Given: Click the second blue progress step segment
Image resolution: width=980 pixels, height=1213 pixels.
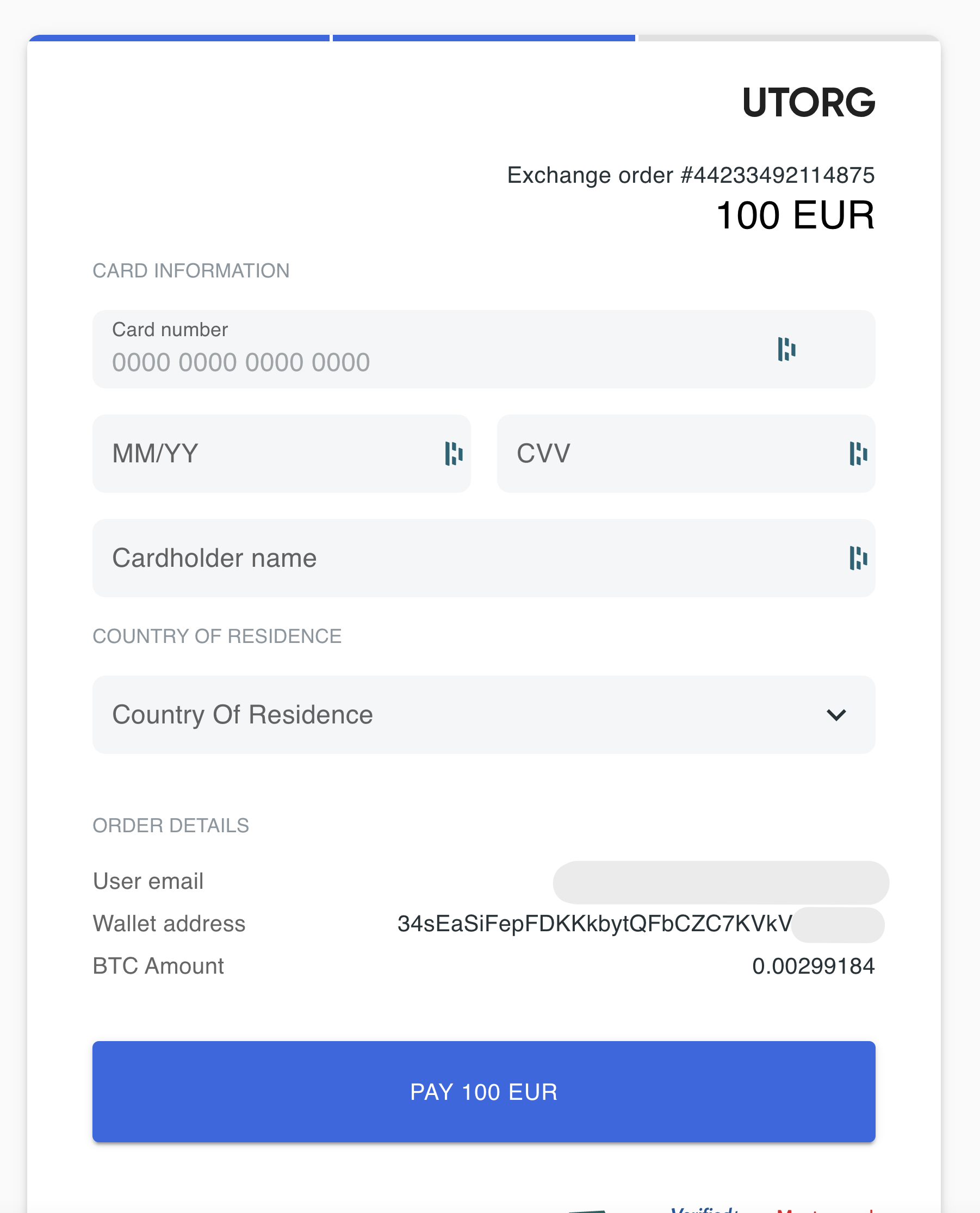Looking at the screenshot, I should coord(484,39).
